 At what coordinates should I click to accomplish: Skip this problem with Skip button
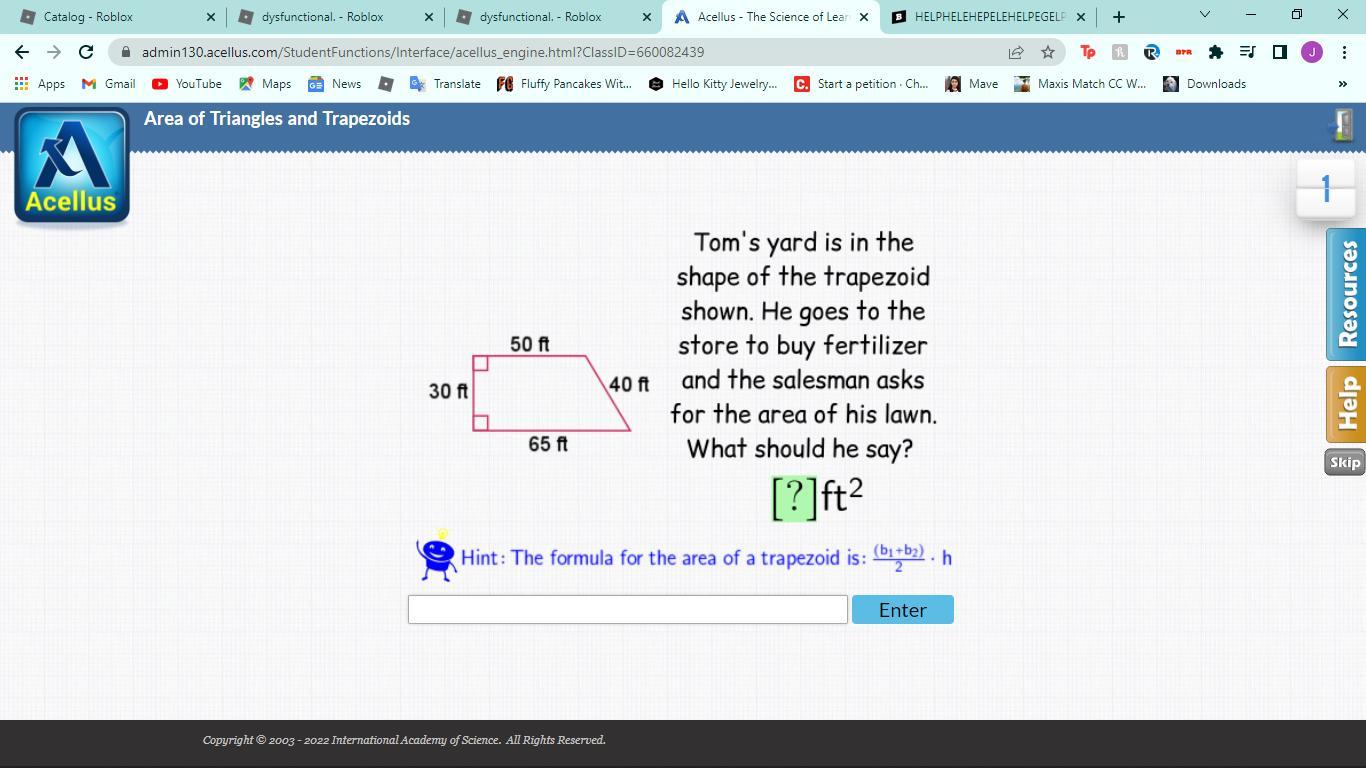click(x=1345, y=462)
